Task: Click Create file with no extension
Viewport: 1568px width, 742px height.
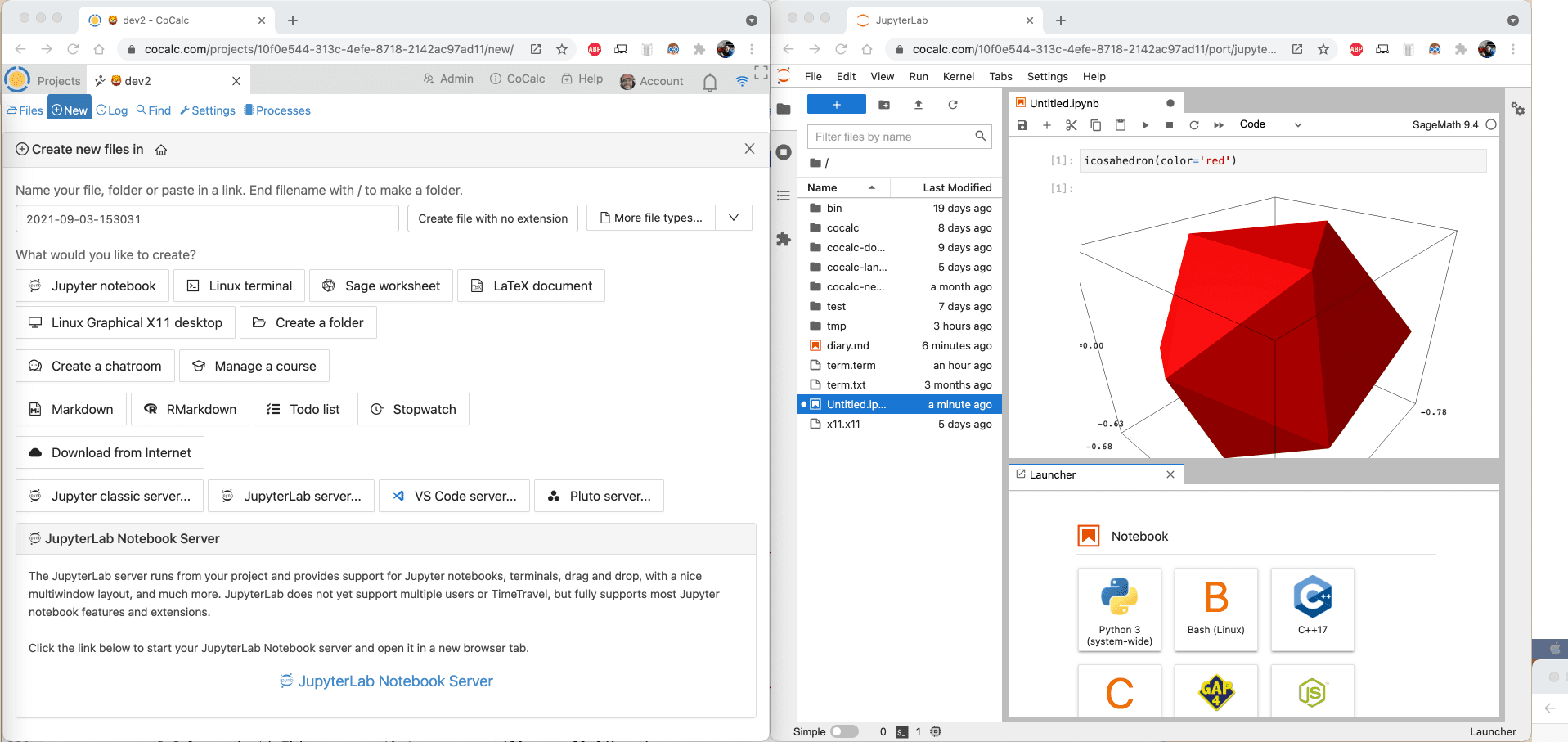Action: (x=492, y=218)
